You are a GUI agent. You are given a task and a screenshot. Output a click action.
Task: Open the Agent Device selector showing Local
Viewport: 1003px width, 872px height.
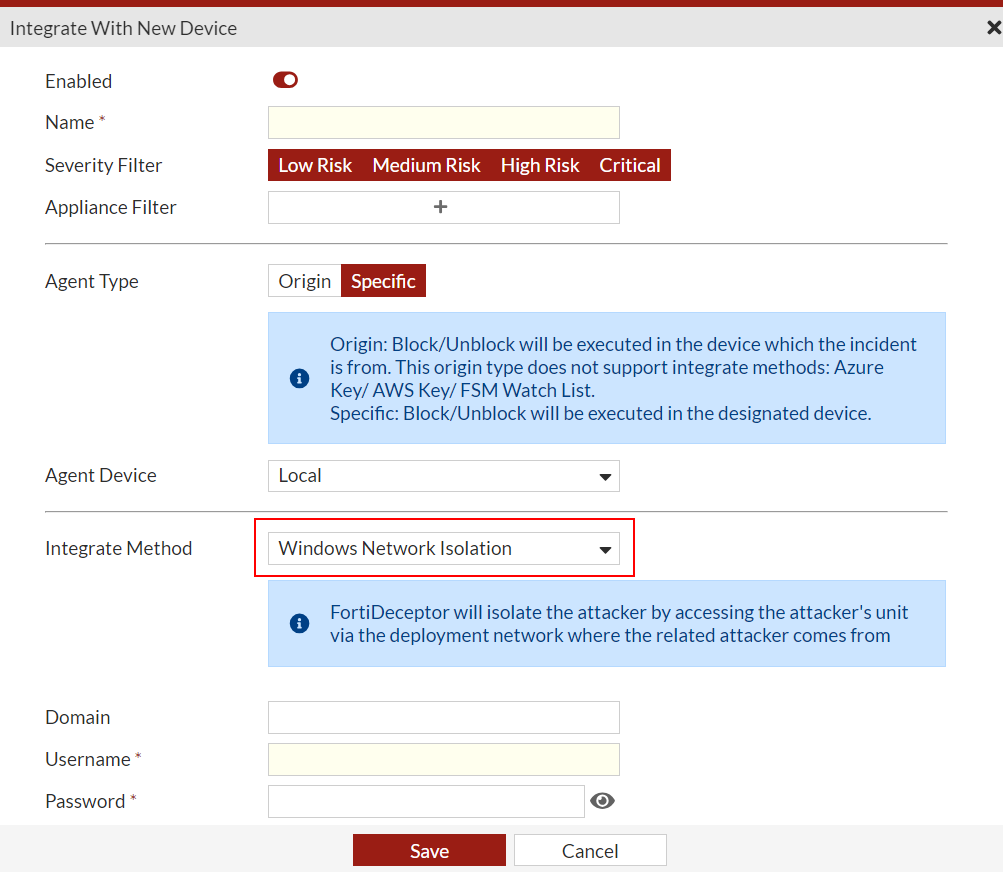coord(443,476)
